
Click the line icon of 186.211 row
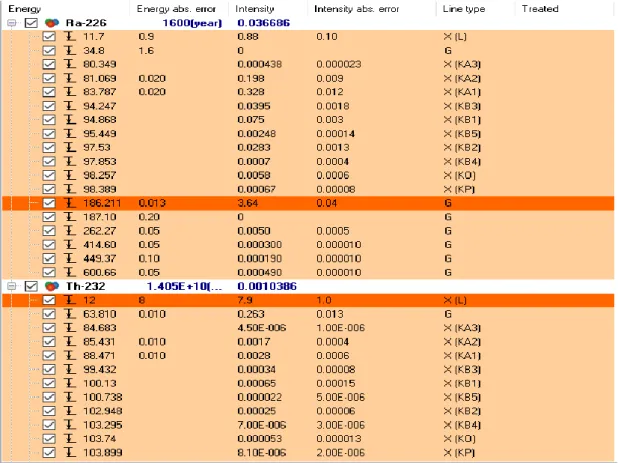coord(70,203)
